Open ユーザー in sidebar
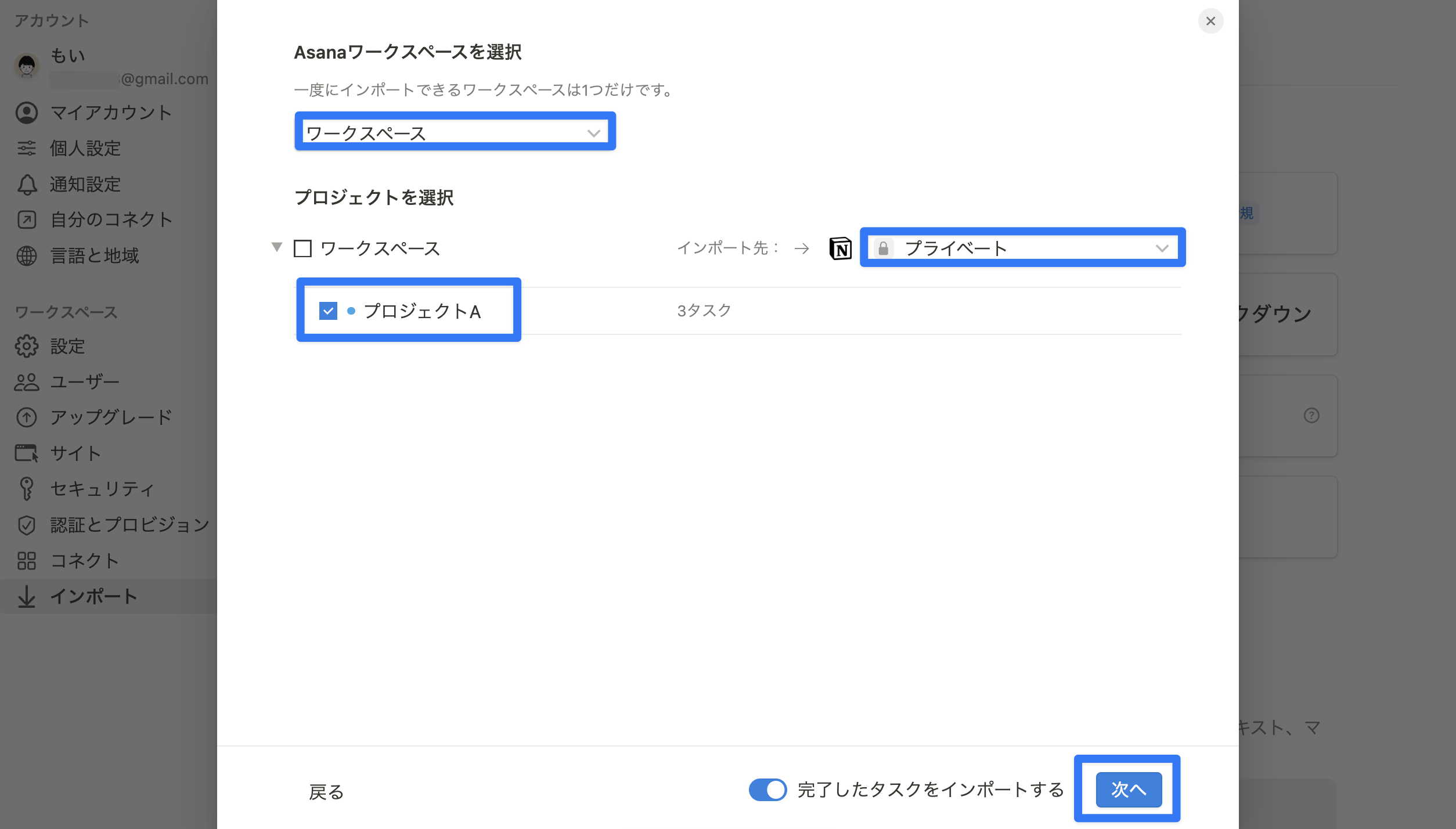1456x829 pixels. click(x=109, y=382)
